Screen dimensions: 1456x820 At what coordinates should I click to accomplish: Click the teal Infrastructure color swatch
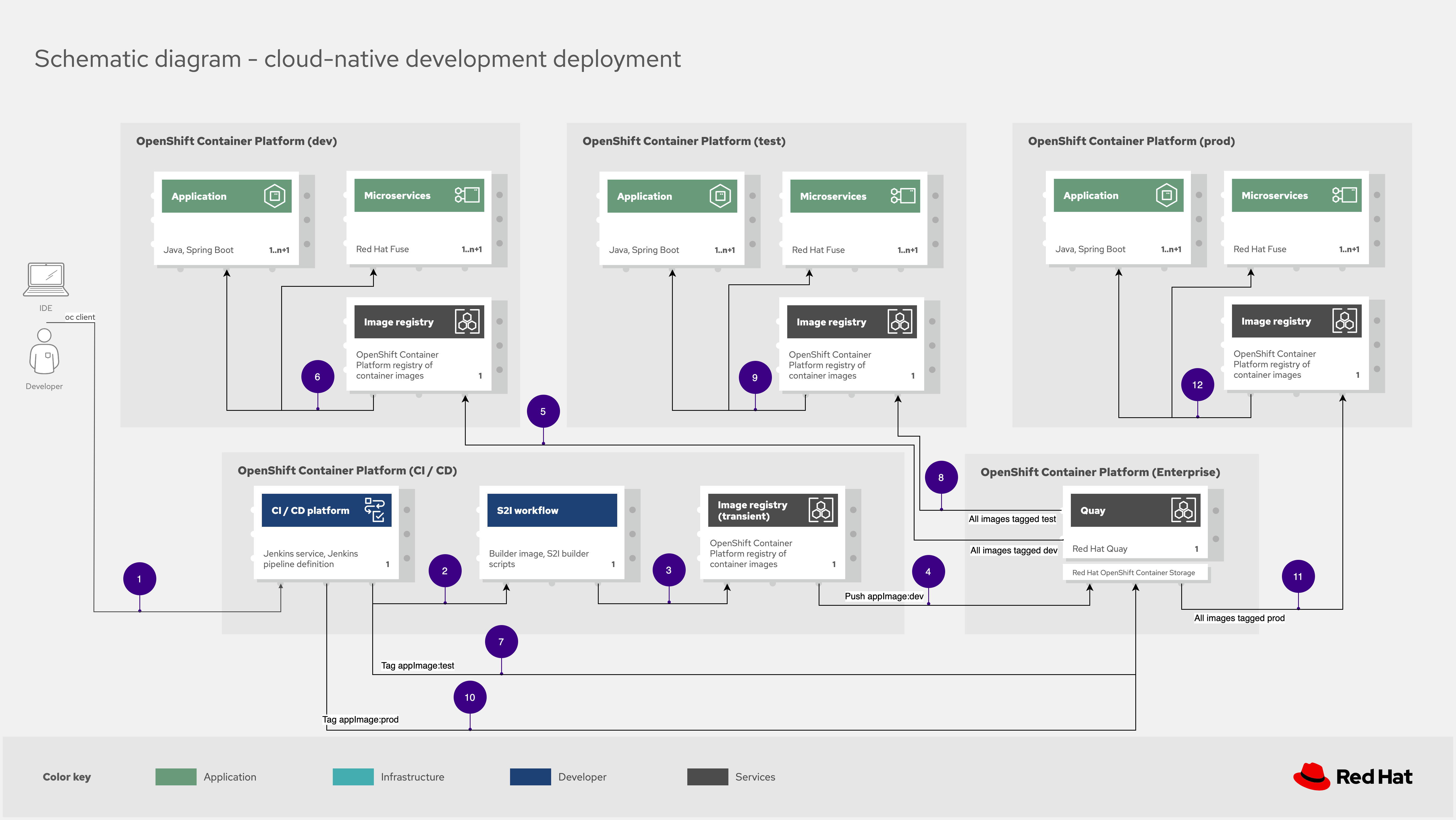coord(353,777)
